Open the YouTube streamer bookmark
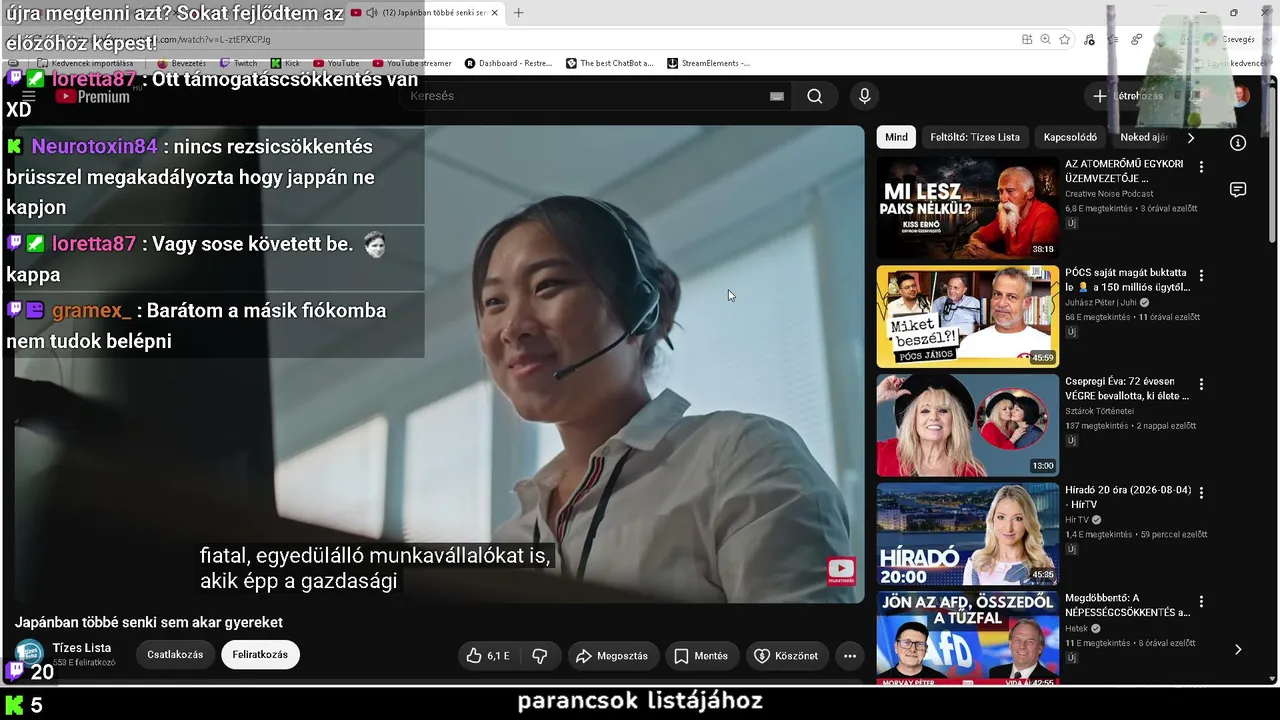1280x720 pixels. click(x=413, y=63)
